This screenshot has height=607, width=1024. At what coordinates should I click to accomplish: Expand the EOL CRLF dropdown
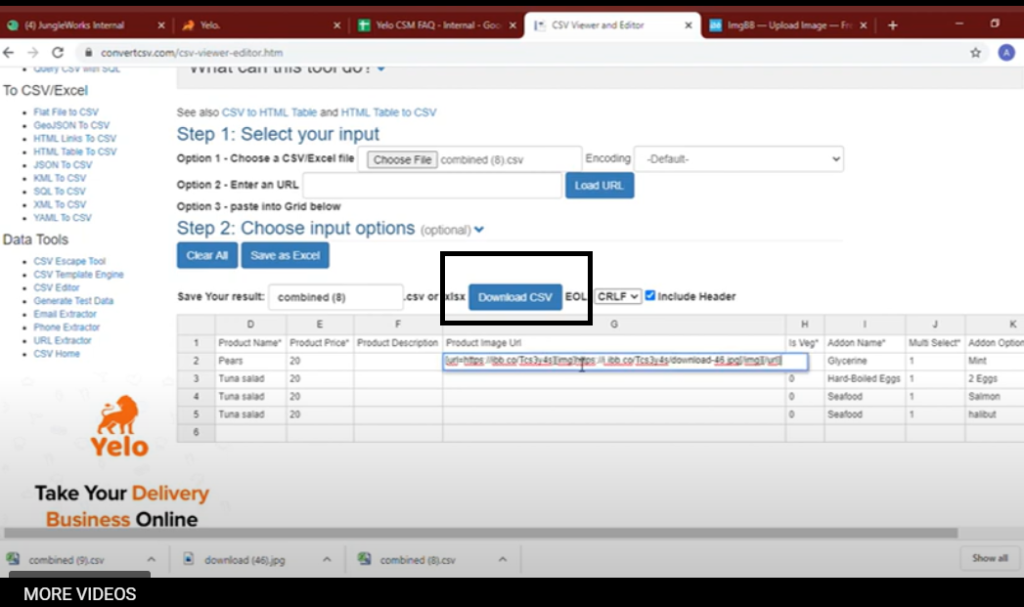617,297
